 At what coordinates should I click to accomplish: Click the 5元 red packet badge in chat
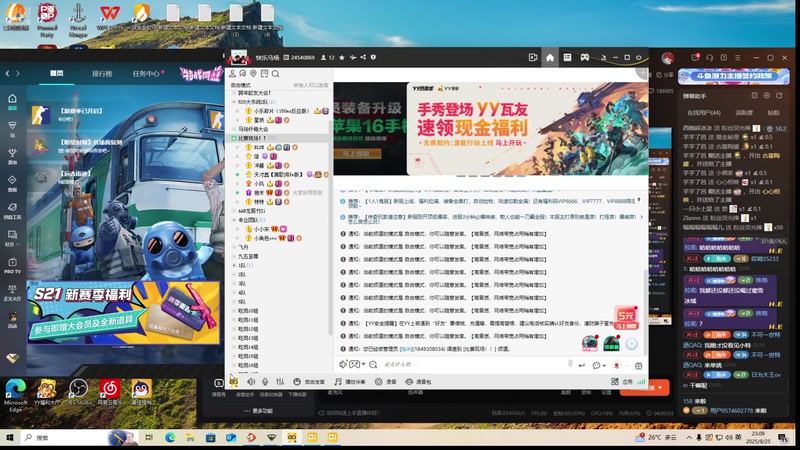pyautogui.click(x=626, y=318)
